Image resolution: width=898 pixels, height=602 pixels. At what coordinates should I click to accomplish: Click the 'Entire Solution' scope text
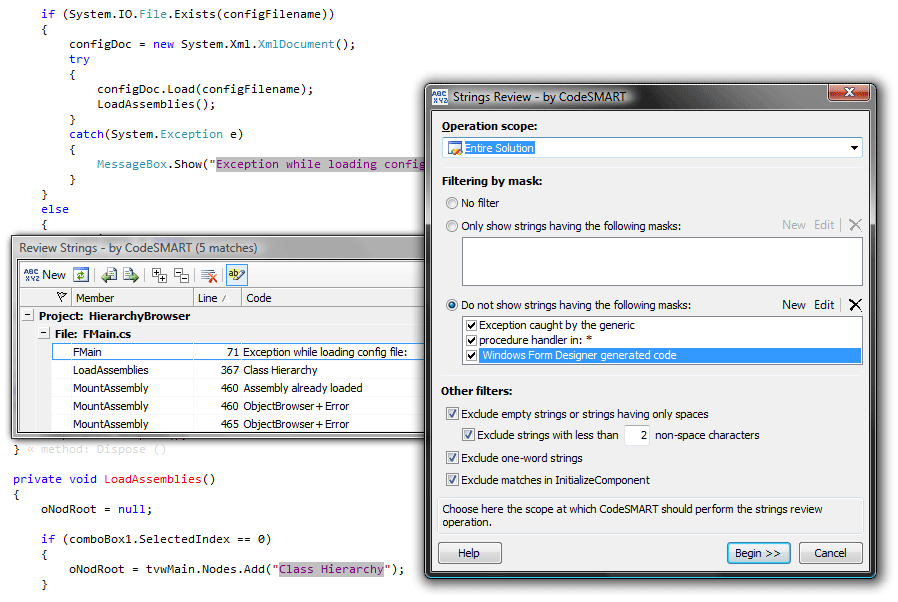click(499, 148)
